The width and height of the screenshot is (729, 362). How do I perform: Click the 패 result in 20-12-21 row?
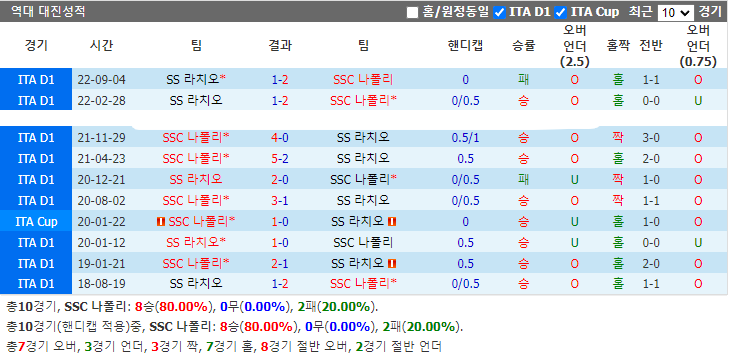(524, 179)
